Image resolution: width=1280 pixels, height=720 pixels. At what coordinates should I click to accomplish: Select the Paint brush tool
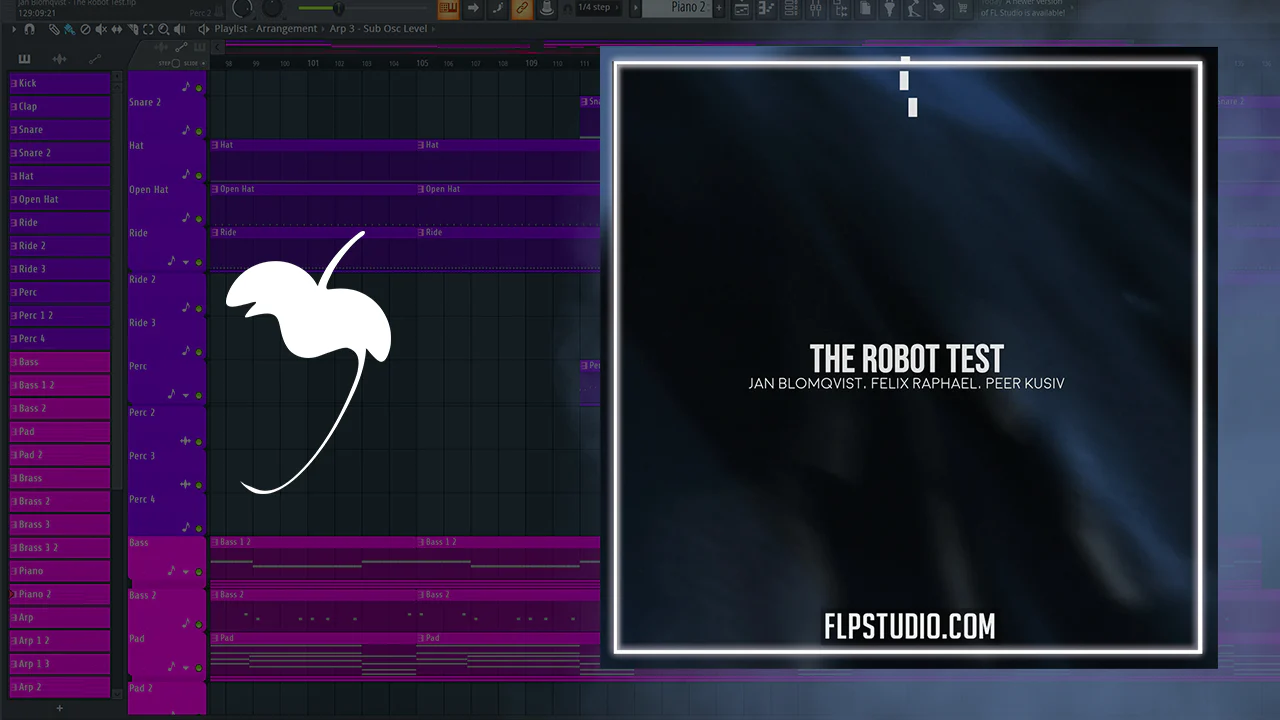pos(69,29)
